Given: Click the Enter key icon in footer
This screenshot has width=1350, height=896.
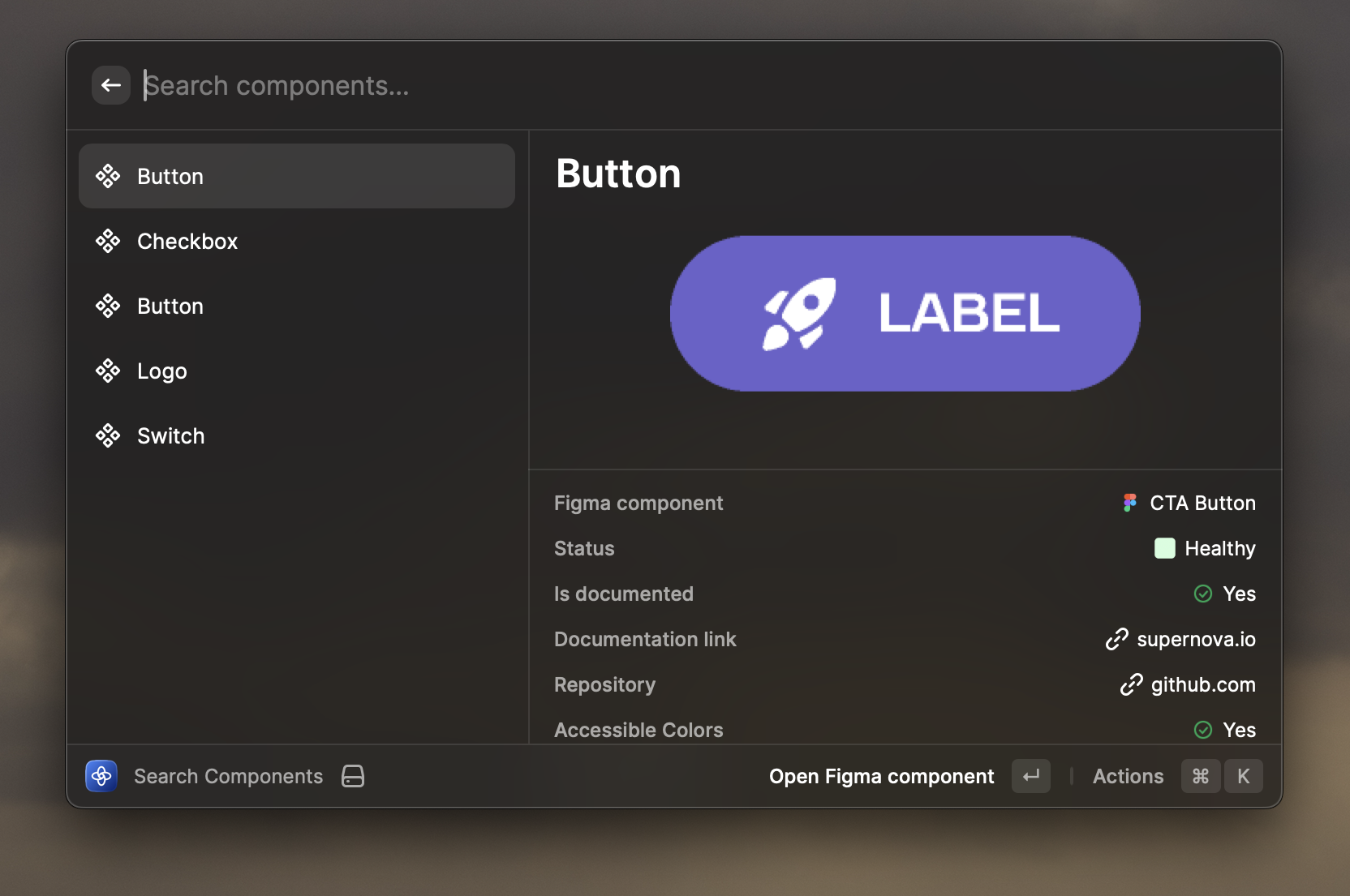Looking at the screenshot, I should (x=1030, y=776).
